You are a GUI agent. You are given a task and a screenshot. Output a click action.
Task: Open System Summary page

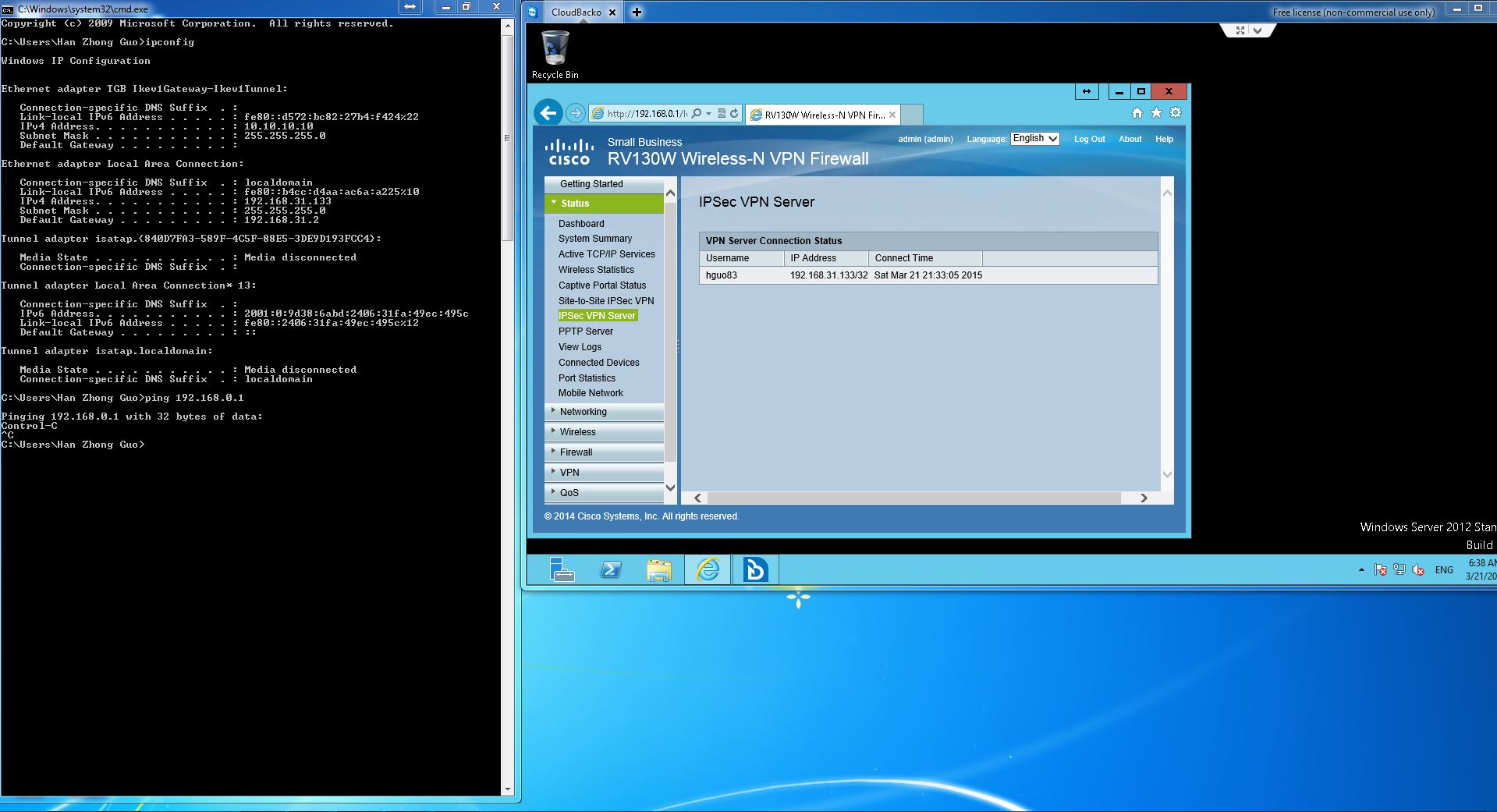(x=595, y=239)
